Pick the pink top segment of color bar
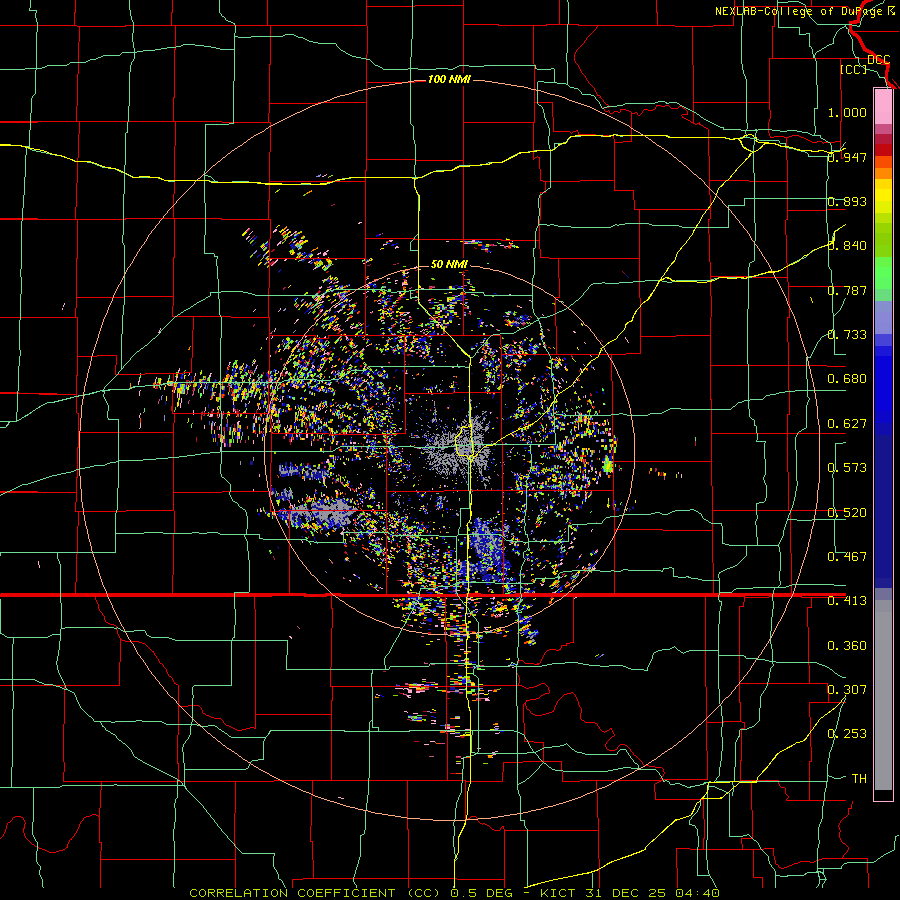Viewport: 900px width, 900px height. pyautogui.click(x=883, y=106)
